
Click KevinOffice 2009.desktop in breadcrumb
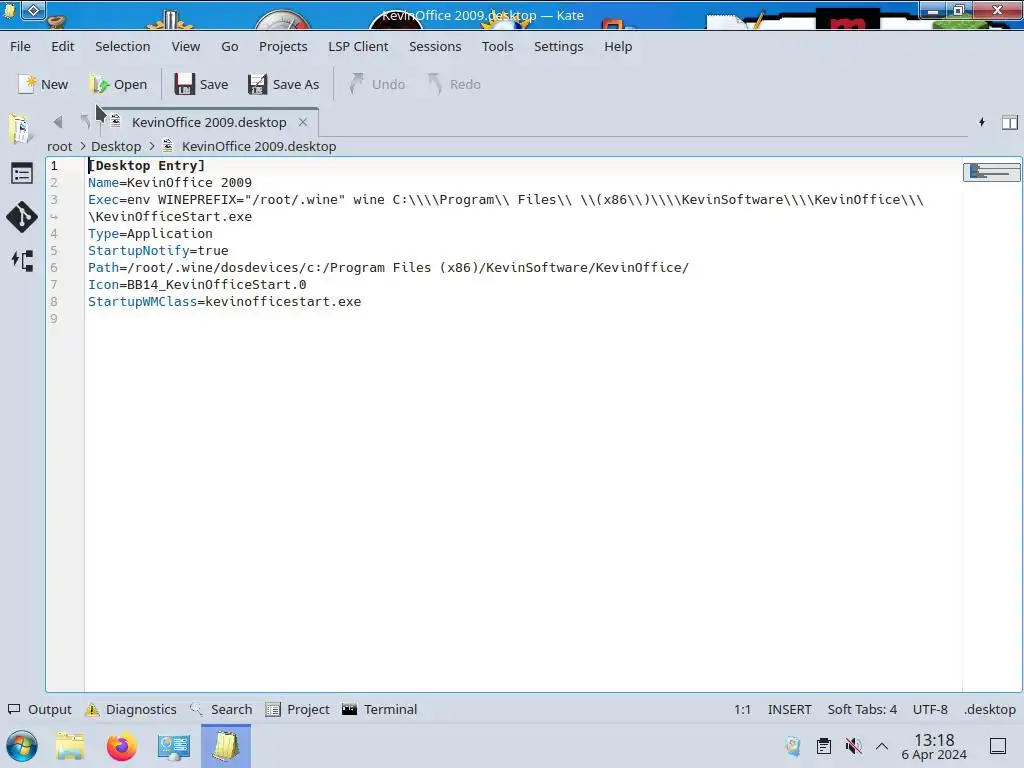(x=259, y=146)
